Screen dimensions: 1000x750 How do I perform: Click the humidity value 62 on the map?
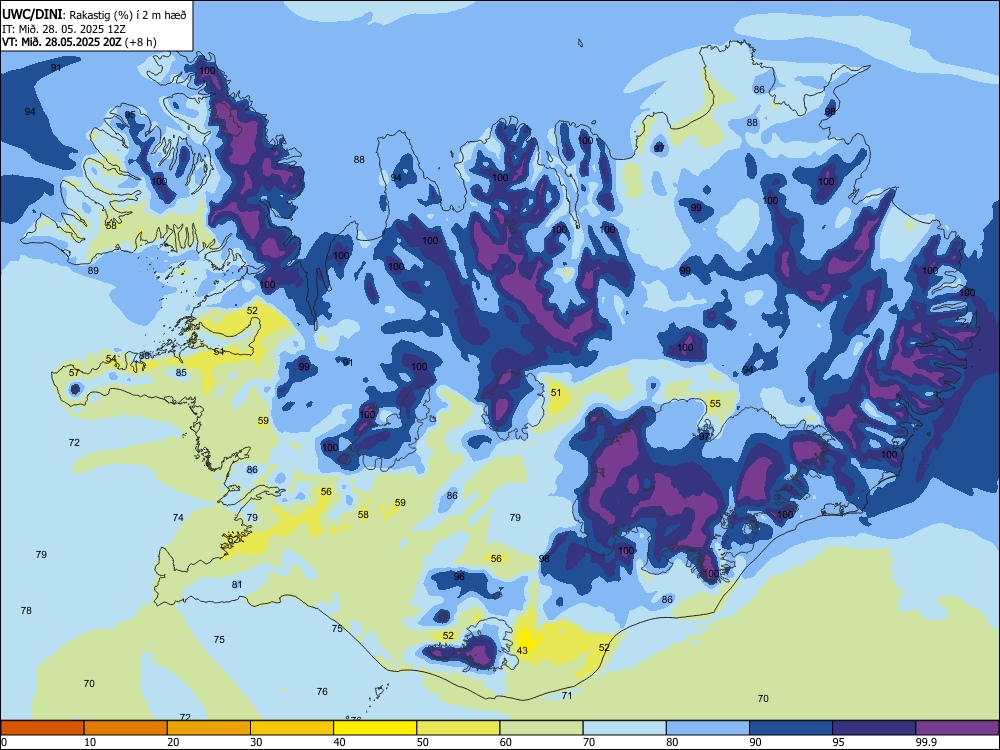click(x=233, y=540)
